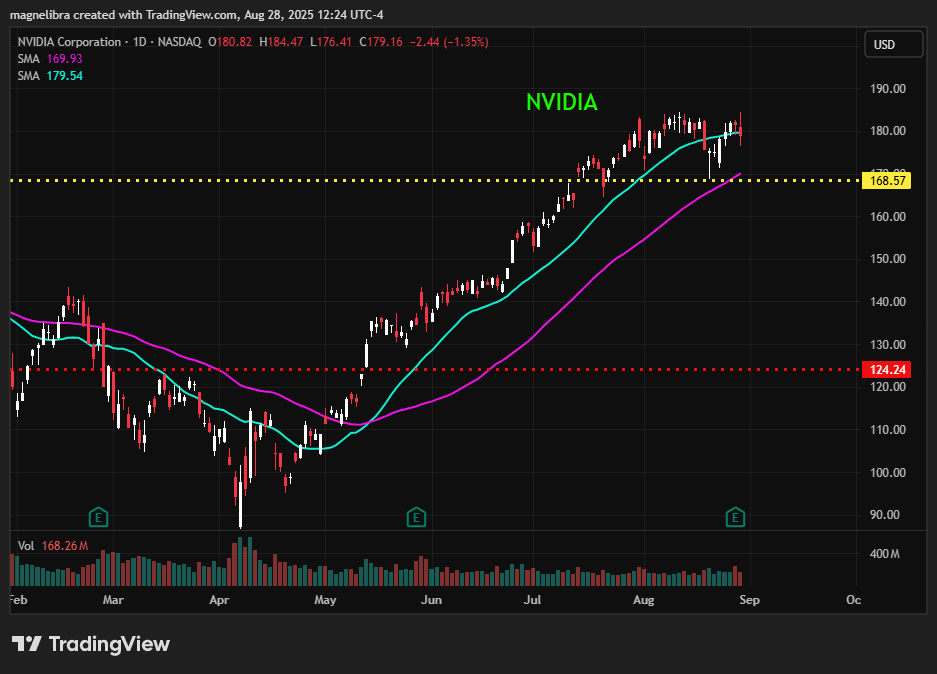Click the 190.00 price axis label
Image resolution: width=937 pixels, height=674 pixels.
click(887, 88)
